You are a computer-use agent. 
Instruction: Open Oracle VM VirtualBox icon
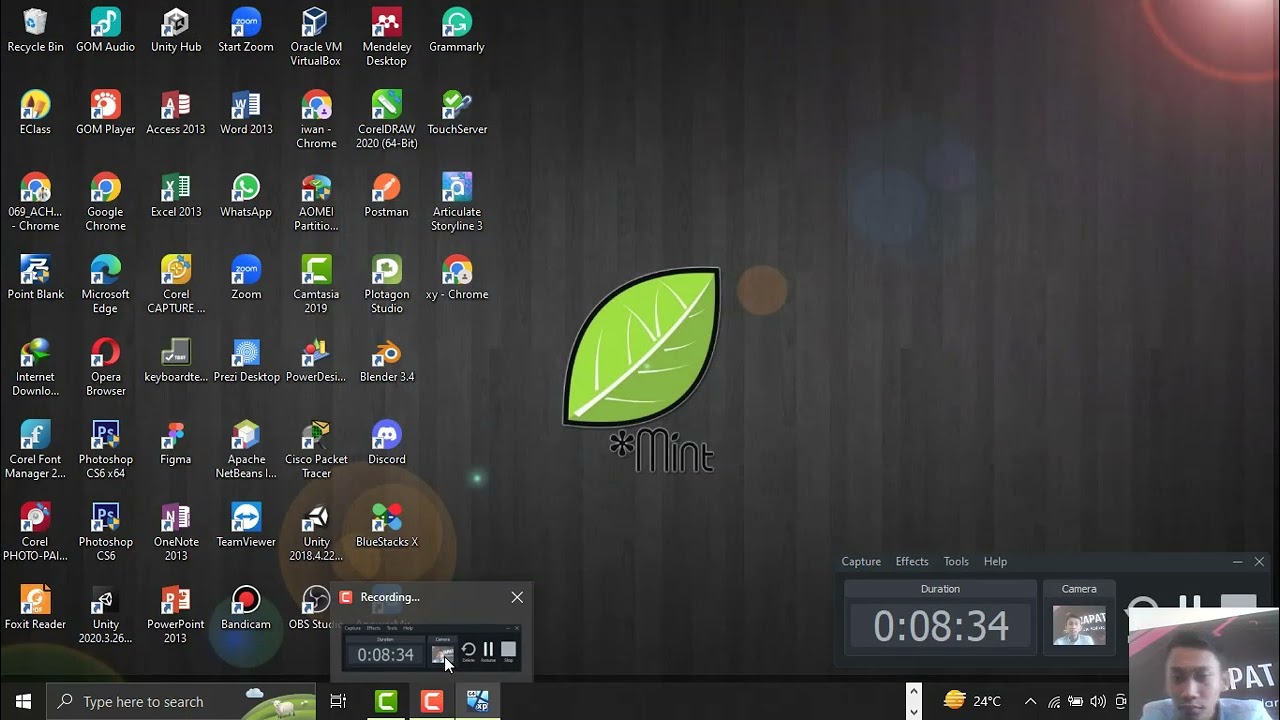316,38
